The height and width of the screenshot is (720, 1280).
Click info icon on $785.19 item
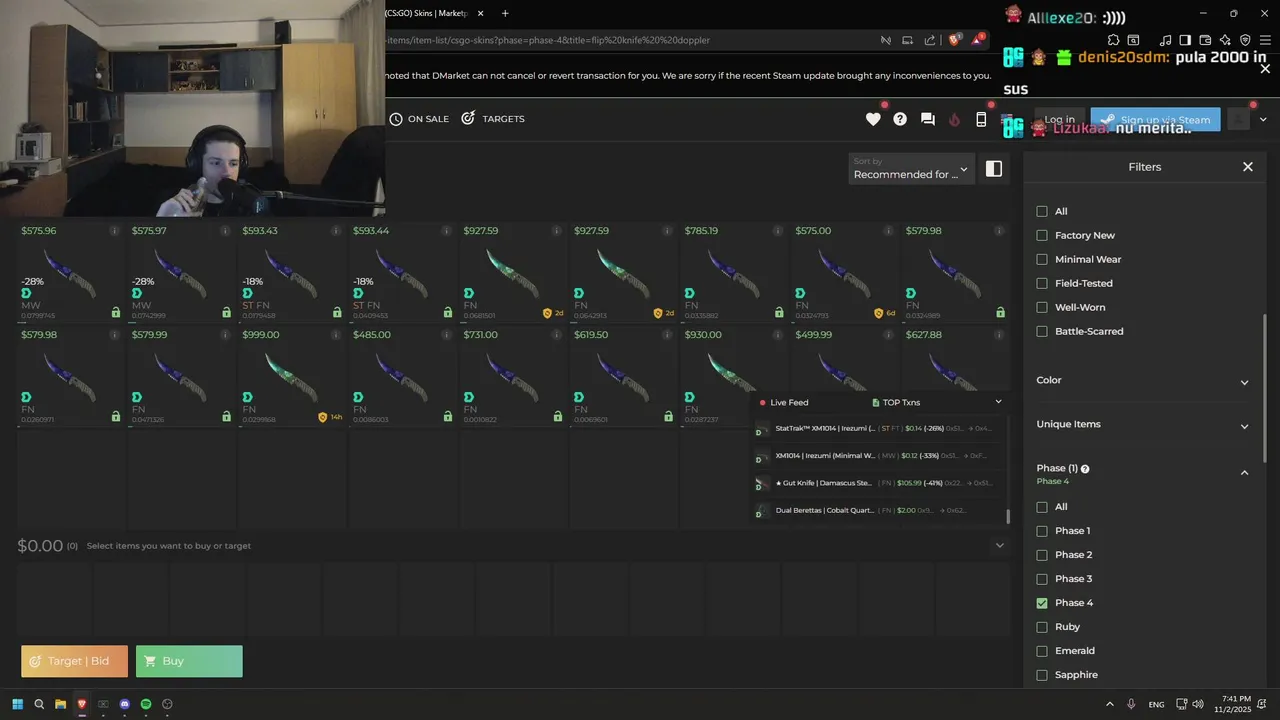click(778, 231)
